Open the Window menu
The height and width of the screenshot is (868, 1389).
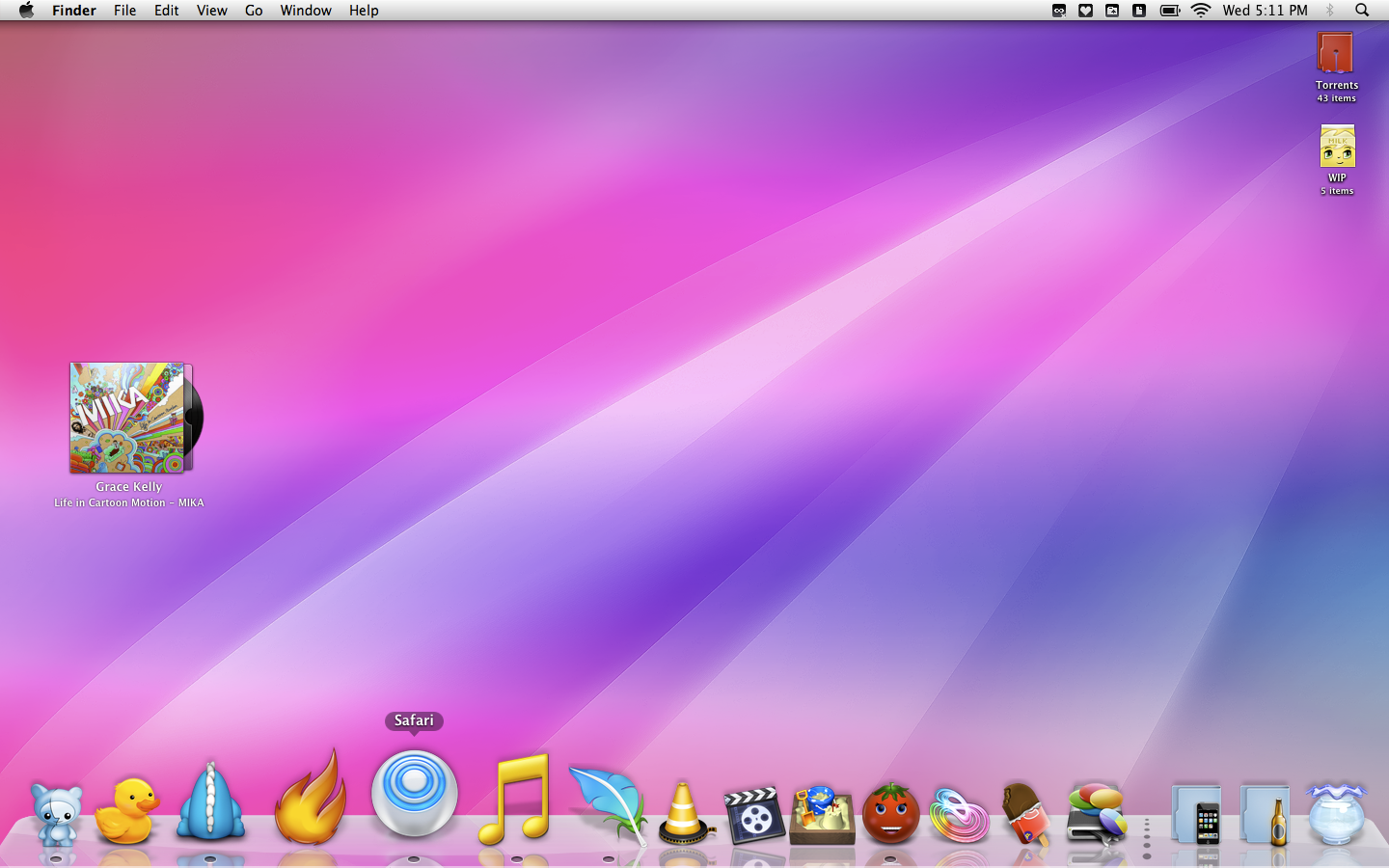[x=306, y=11]
